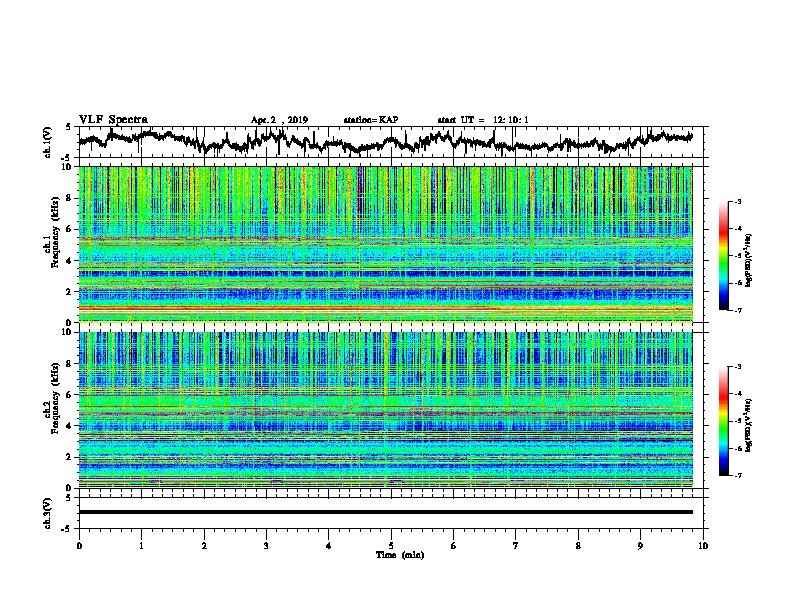The height and width of the screenshot is (612, 792).
Task: Click the "-7" label on ch.1 color bar
Action: point(738,310)
